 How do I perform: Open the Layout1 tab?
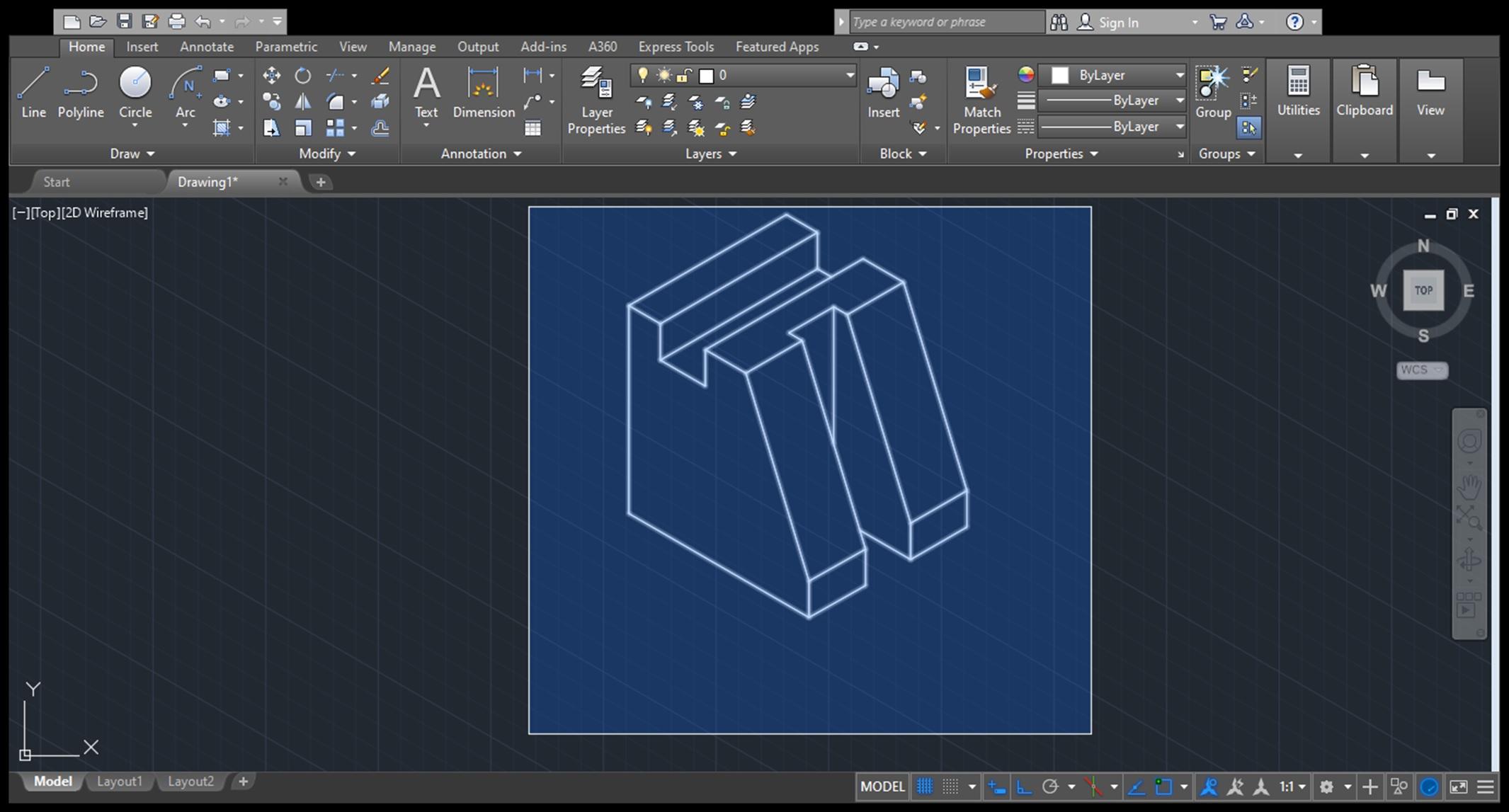[119, 782]
